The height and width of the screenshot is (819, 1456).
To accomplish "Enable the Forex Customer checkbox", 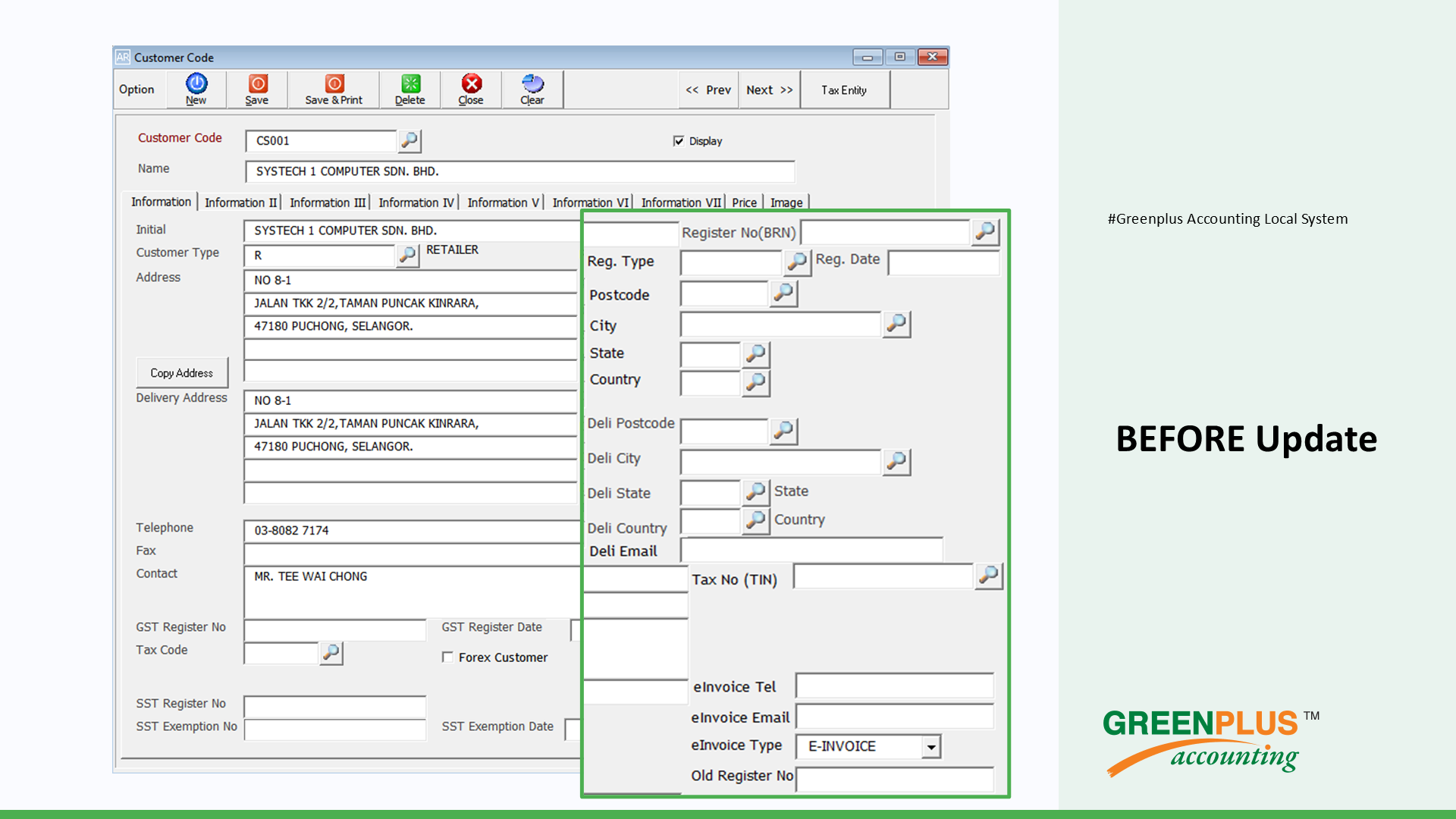I will [x=447, y=657].
